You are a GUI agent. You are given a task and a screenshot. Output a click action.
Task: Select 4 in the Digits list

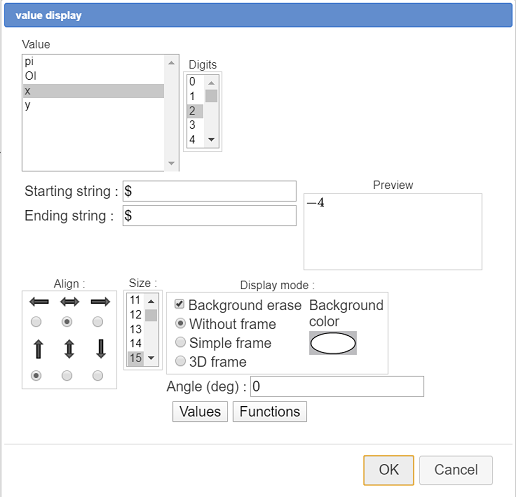pyautogui.click(x=195, y=139)
